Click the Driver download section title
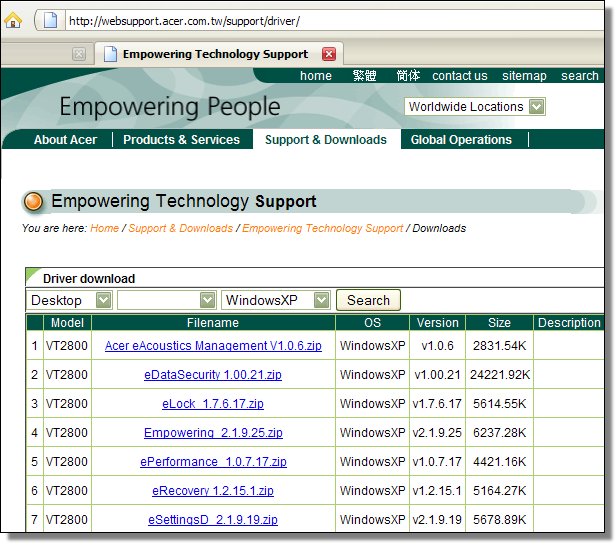The height and width of the screenshot is (543, 615). (89, 279)
